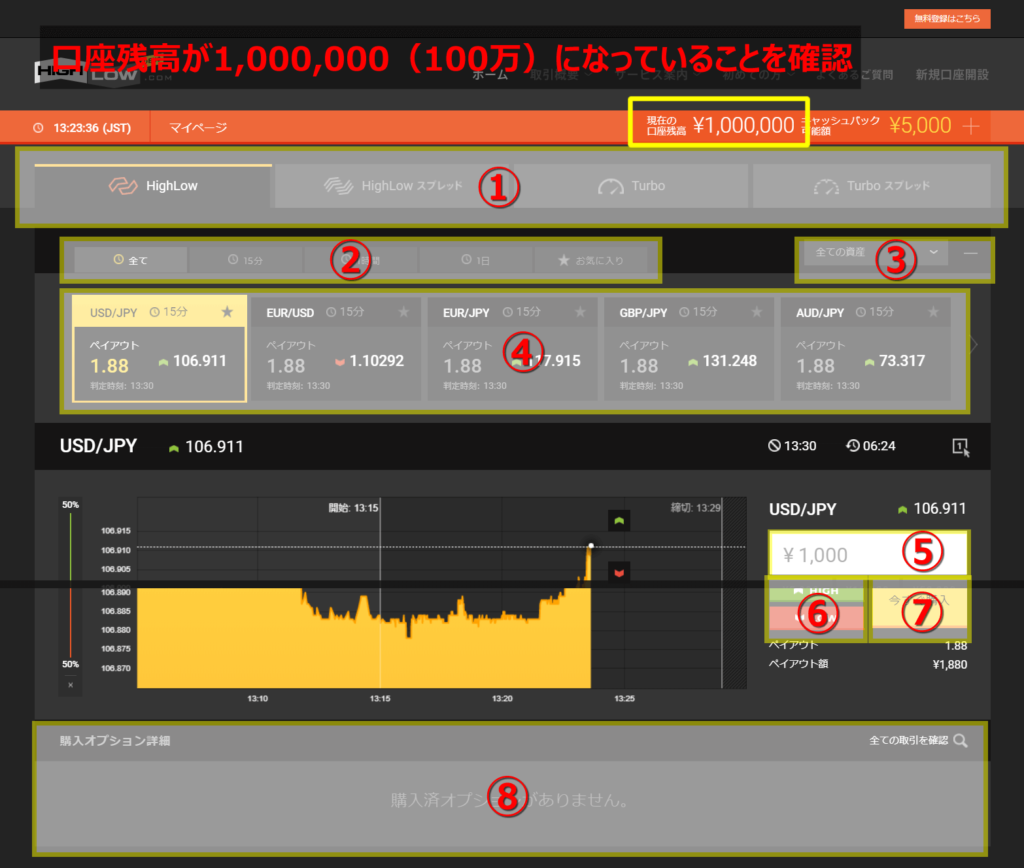
Task: Click the orange 無料登録はこちら button
Action: (947, 19)
